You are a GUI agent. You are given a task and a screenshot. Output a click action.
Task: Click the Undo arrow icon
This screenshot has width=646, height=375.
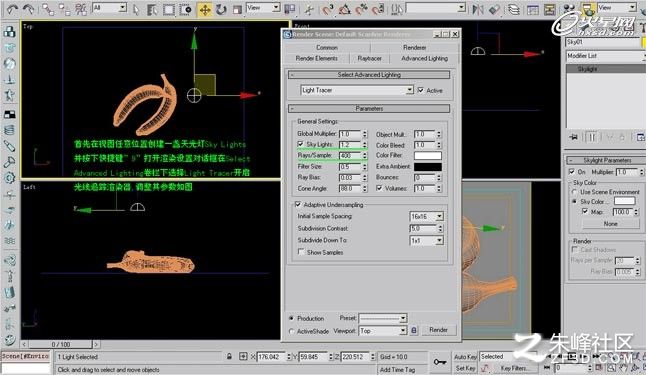(x=12, y=9)
